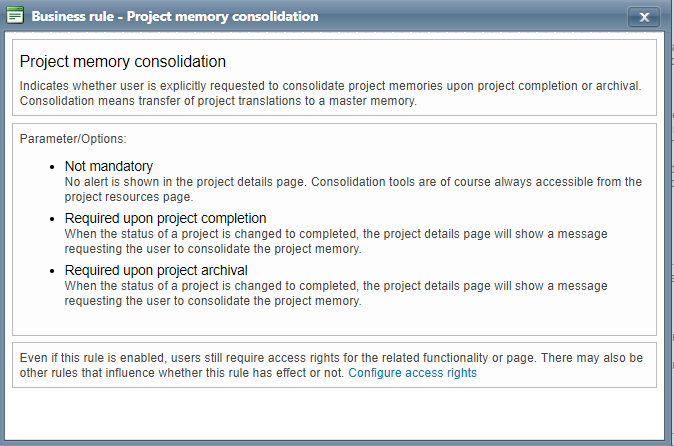
Task: Click the bullet beside Required upon project completion
Action: 52,219
